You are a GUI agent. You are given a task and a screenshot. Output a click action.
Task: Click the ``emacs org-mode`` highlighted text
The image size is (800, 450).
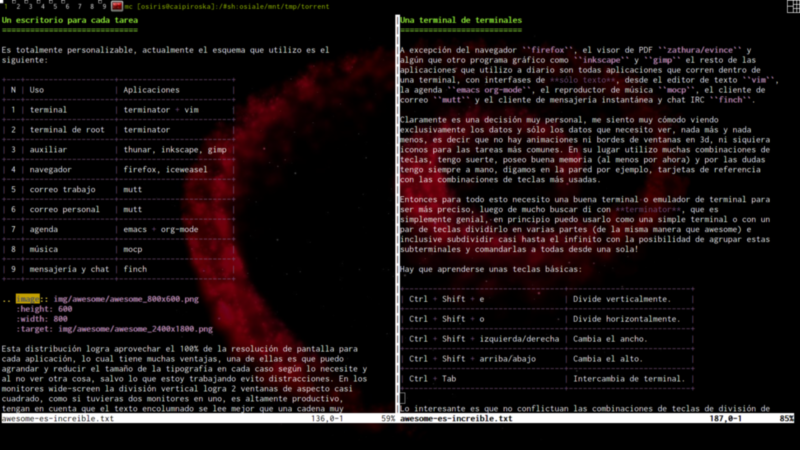489,90
